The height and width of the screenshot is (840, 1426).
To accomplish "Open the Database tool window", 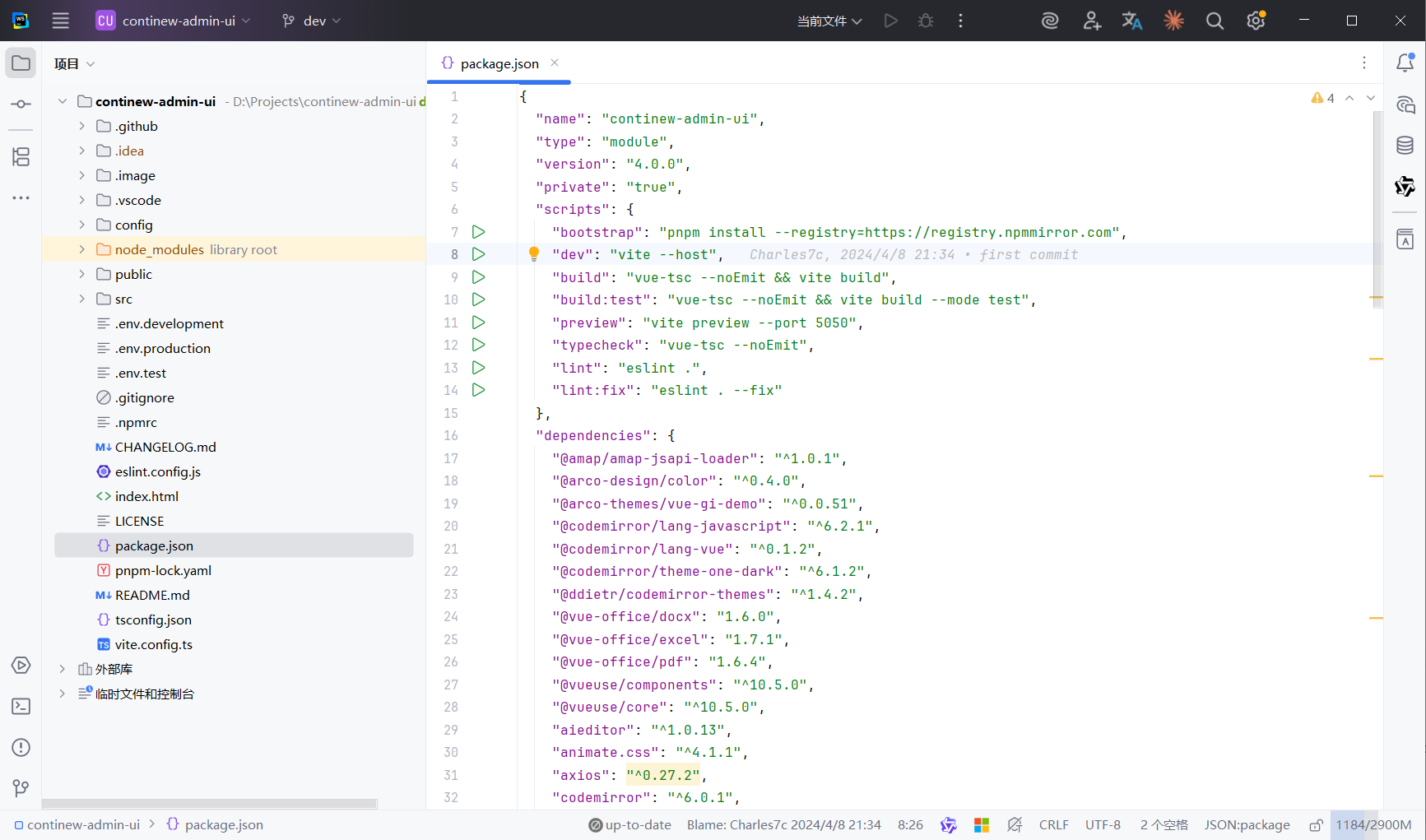I will click(1405, 146).
